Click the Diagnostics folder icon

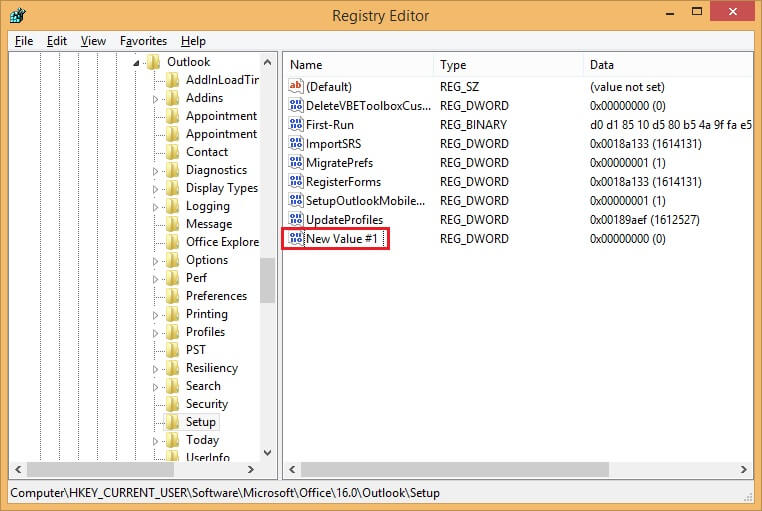[x=173, y=170]
